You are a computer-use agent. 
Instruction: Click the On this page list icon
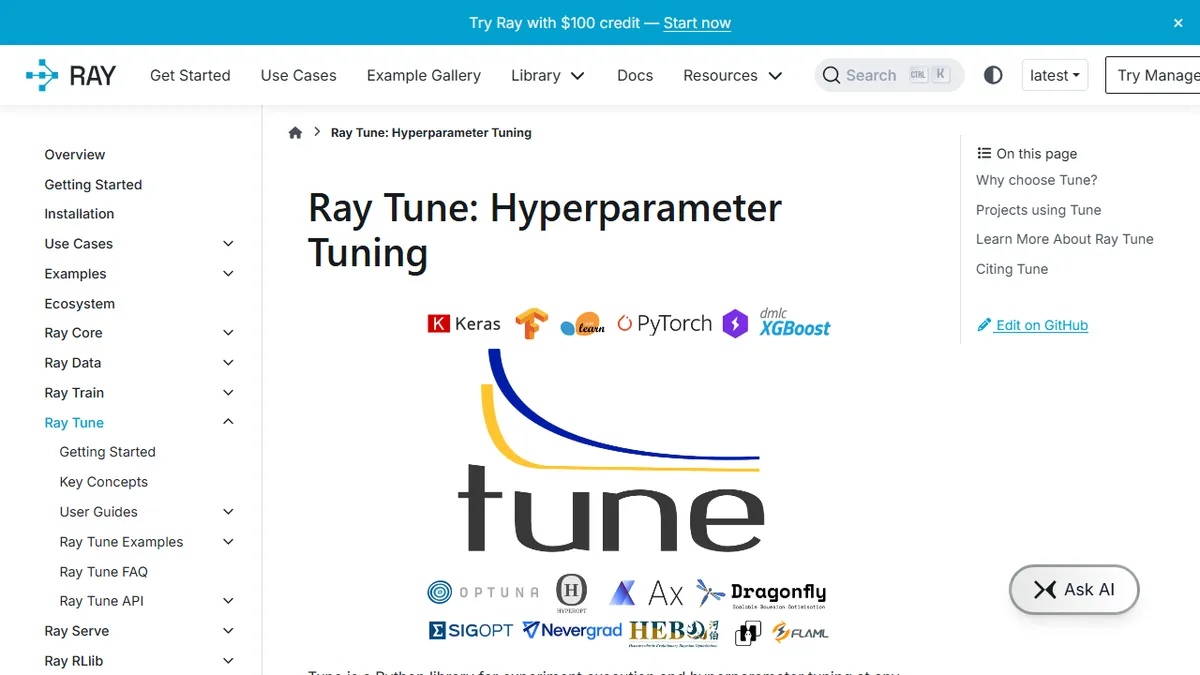pyautogui.click(x=984, y=153)
